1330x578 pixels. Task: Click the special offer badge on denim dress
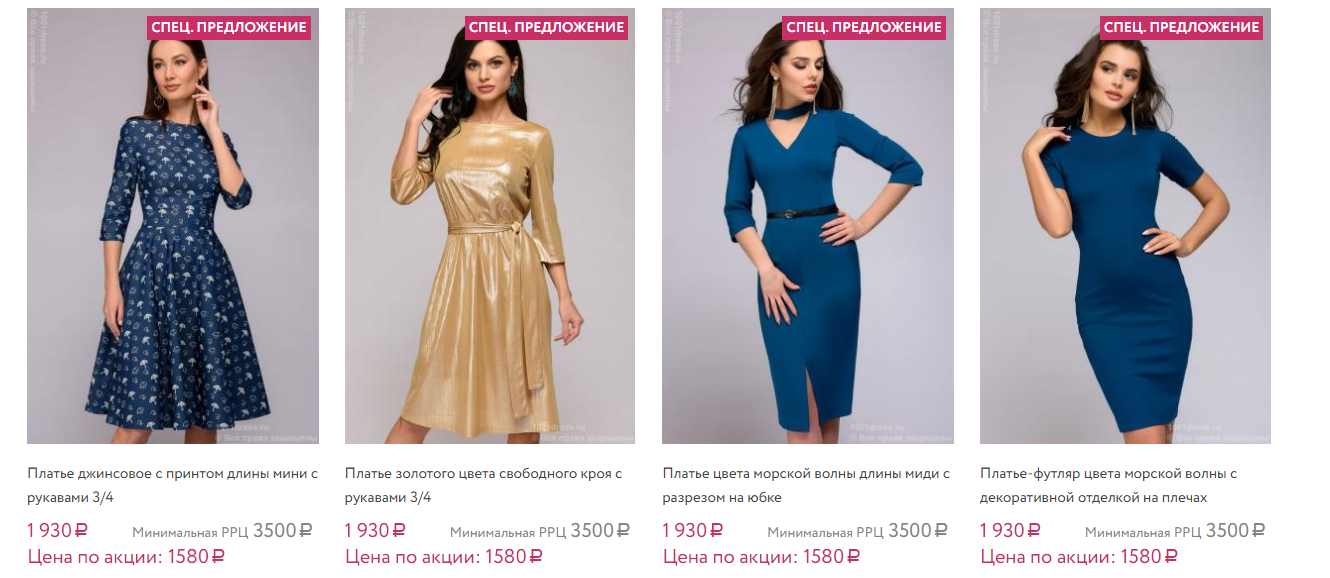[x=229, y=27]
